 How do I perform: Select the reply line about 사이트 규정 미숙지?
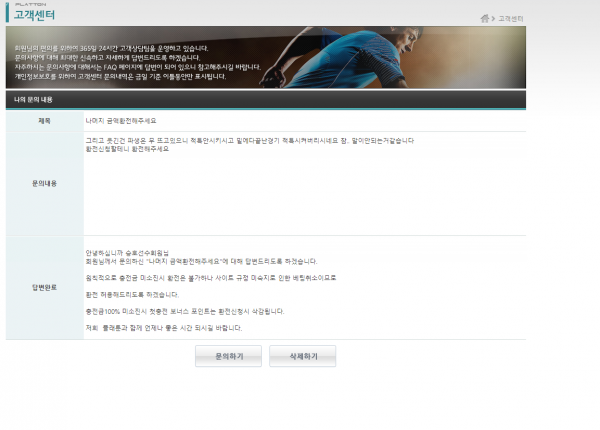point(211,278)
